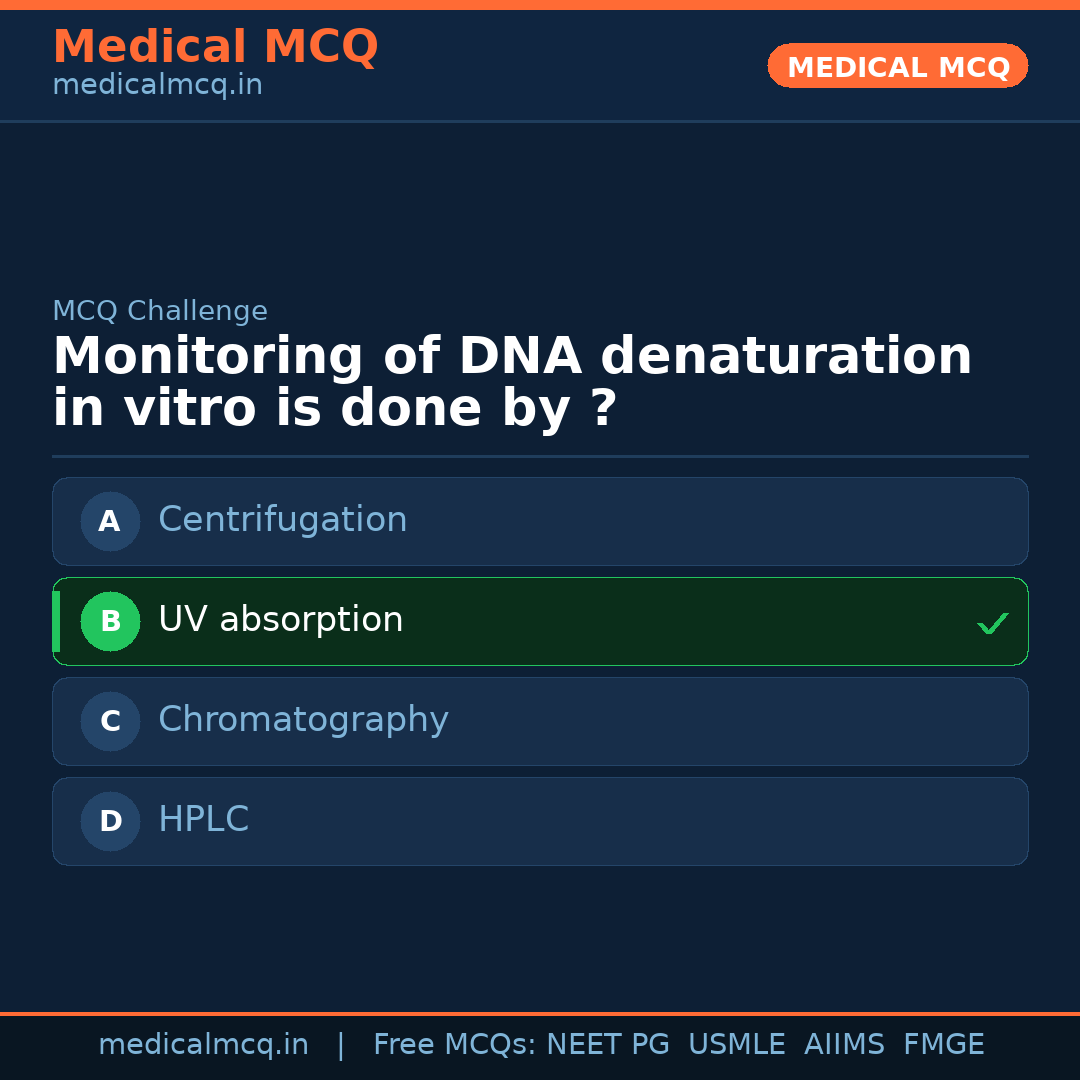
Task: Click AIIMS in the footer
Action: coord(844,1045)
